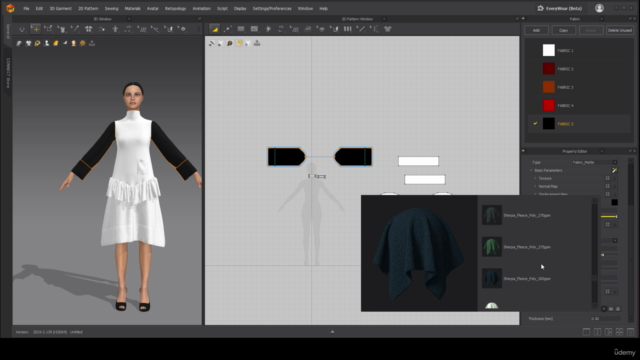Choose the Select Mesh box tool in 3D toolbar
This screenshot has width=640, height=360.
click(x=49, y=29)
